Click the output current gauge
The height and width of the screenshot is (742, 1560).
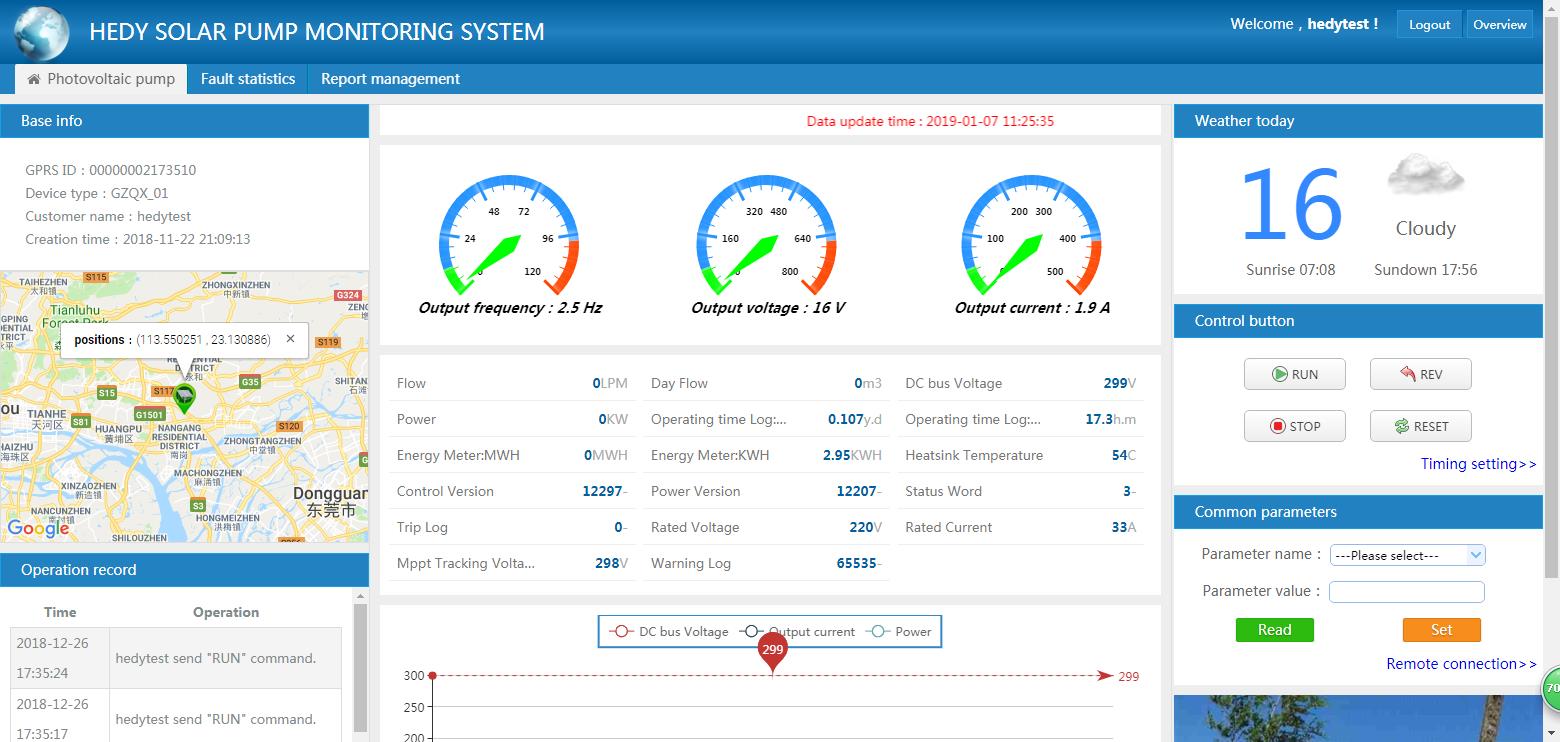(x=1031, y=235)
